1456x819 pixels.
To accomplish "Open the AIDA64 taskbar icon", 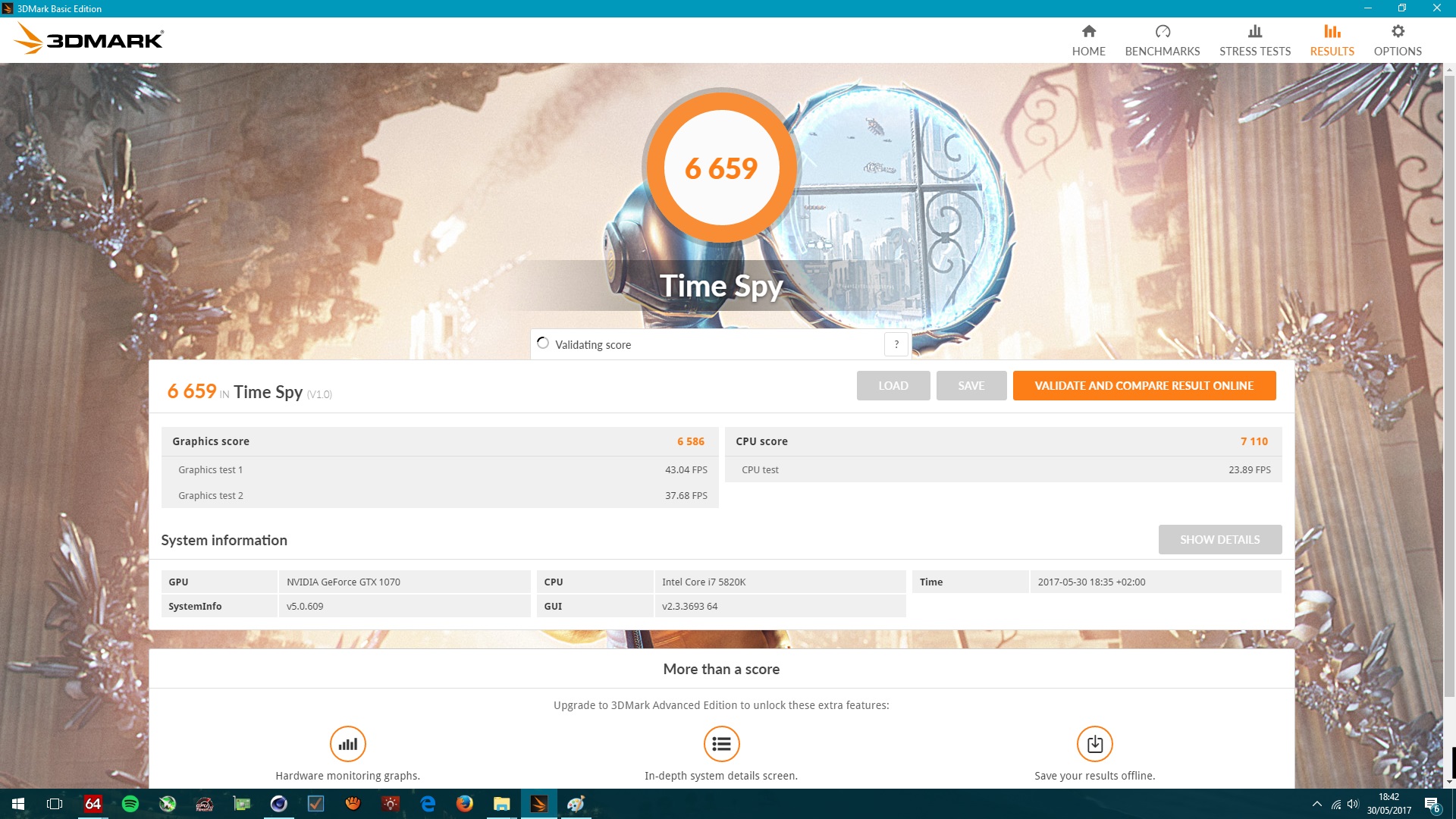I will point(93,804).
